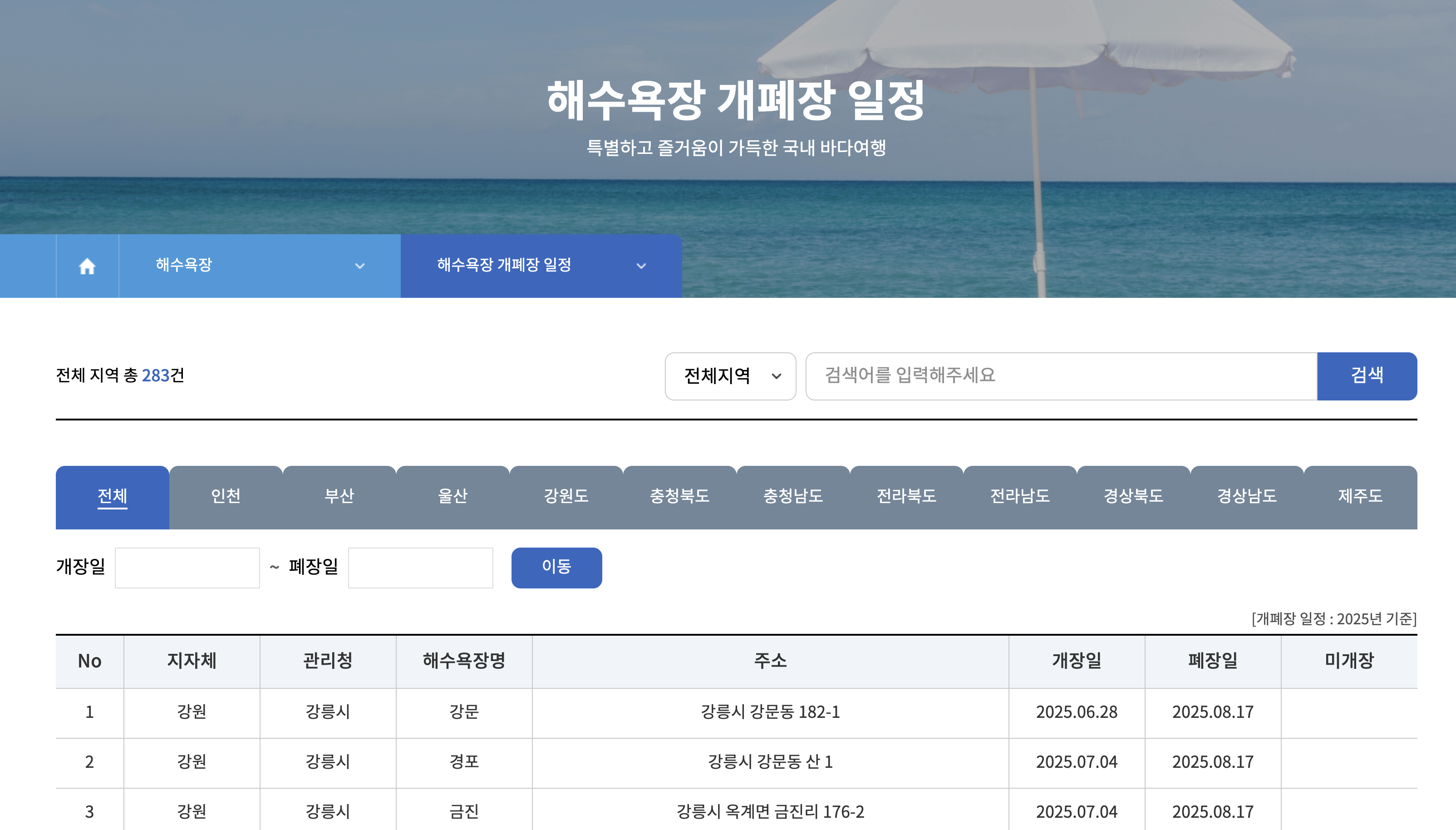Expand the 해수욕장 개폐장 일정 breadcrumb dropdown
The height and width of the screenshot is (830, 1456).
pos(541,266)
